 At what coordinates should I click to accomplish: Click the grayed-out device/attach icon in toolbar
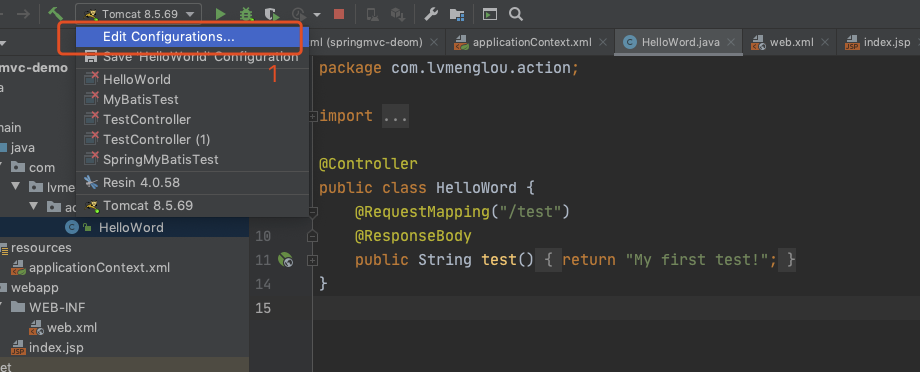coord(372,14)
